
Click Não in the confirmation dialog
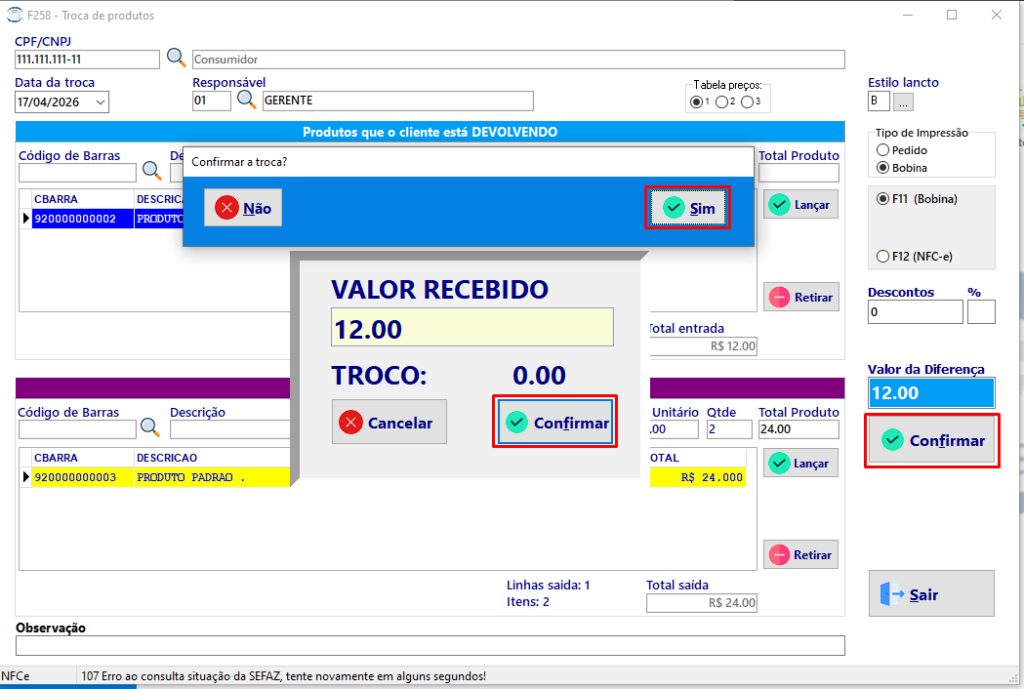pos(243,208)
